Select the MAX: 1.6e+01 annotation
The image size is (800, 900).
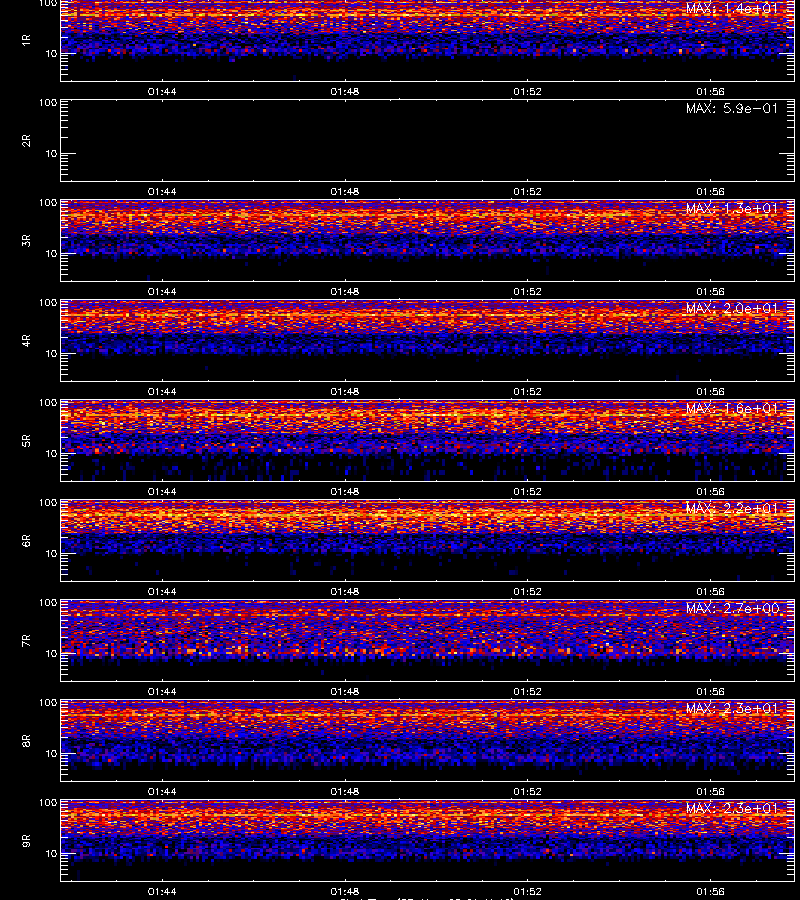point(732,408)
